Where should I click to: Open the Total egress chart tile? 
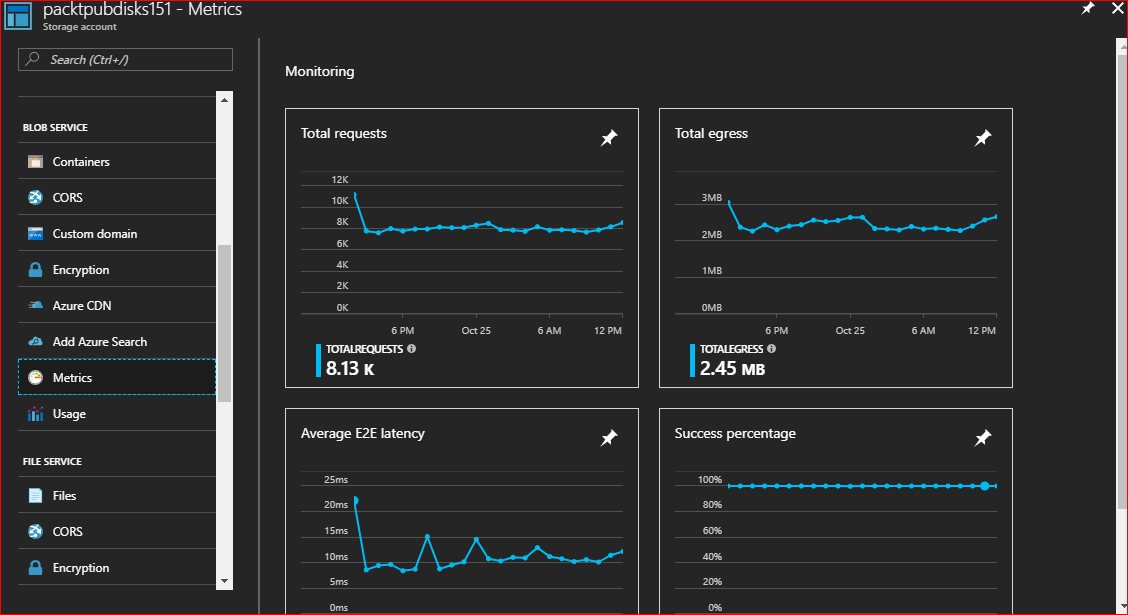click(836, 248)
